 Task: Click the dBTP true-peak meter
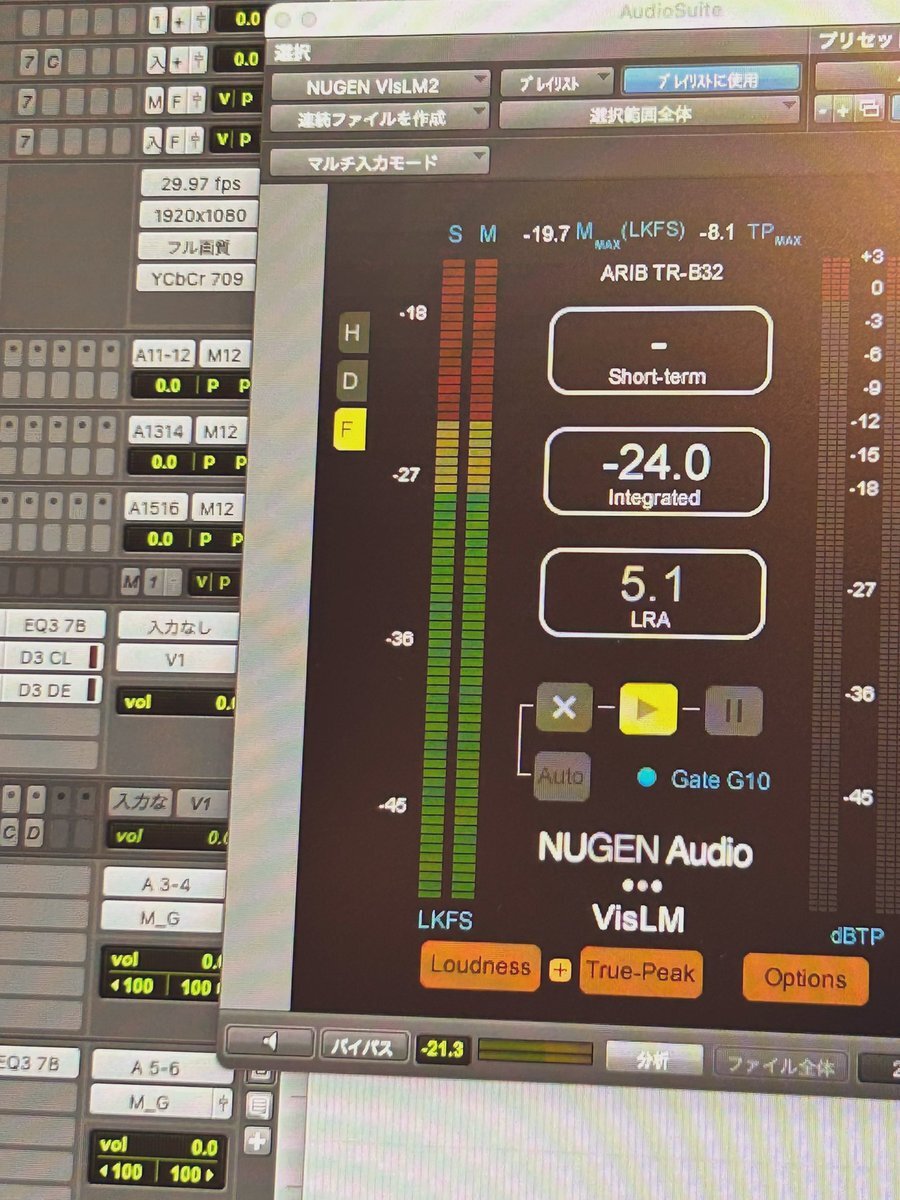tap(832, 585)
